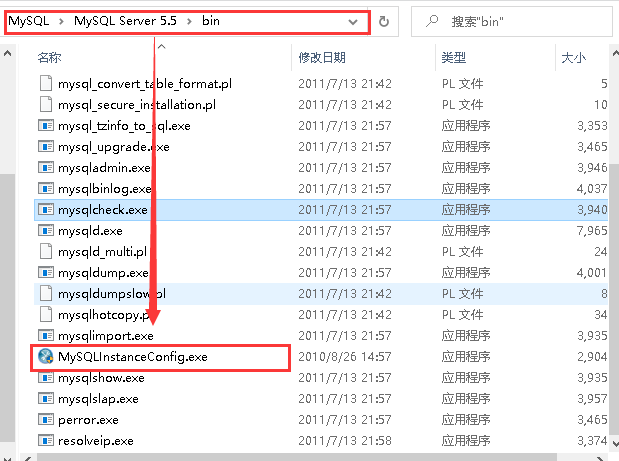Select file mysqladmin.exe
This screenshot has width=619, height=461.
104,168
